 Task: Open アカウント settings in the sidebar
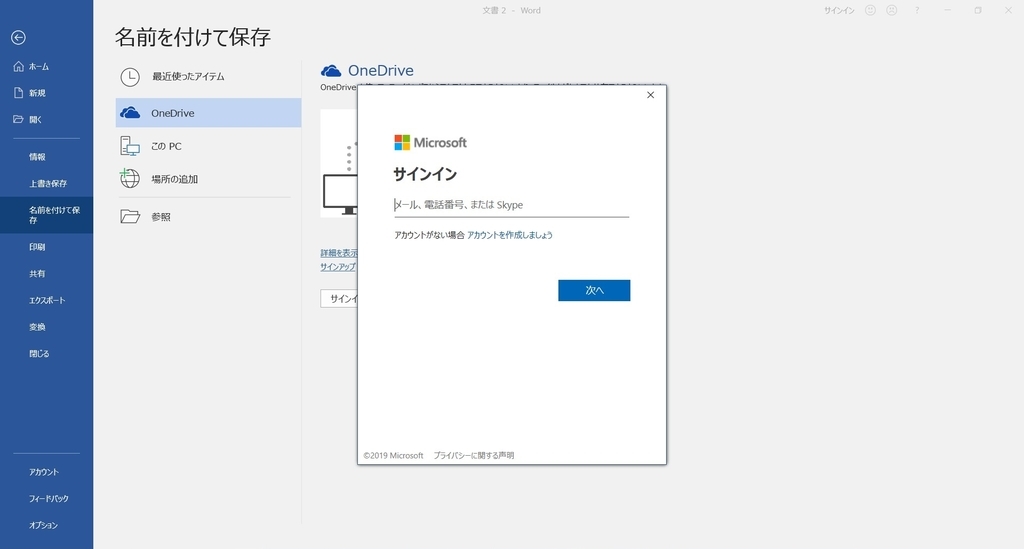46,472
